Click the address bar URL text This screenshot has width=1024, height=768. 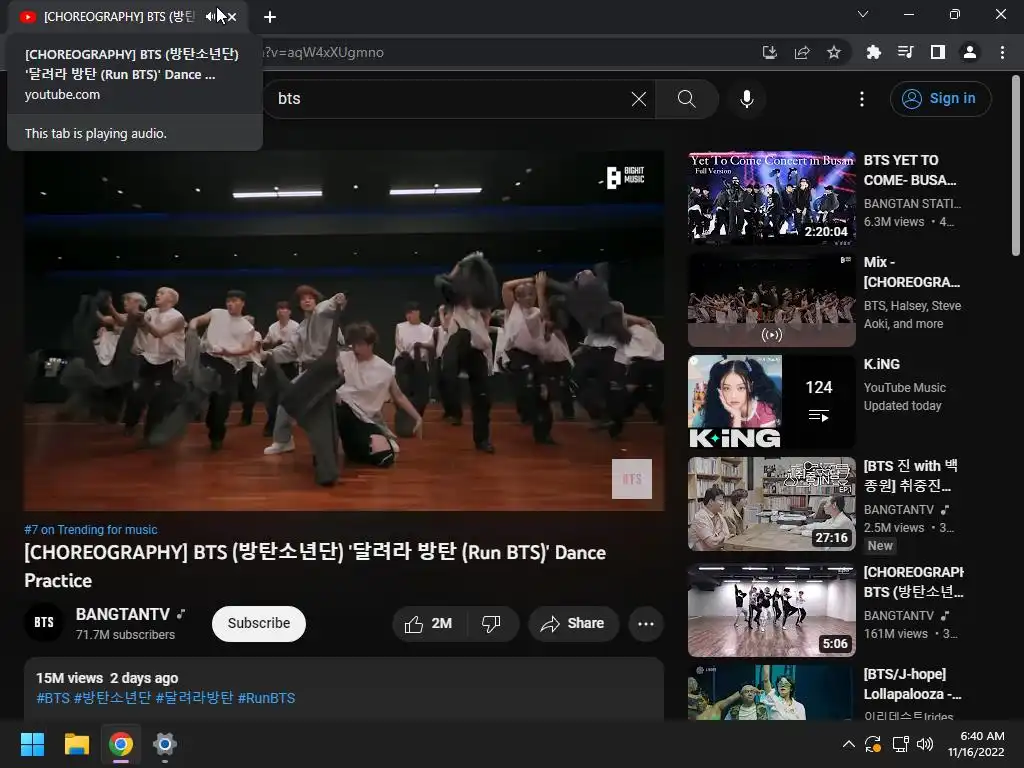point(323,52)
